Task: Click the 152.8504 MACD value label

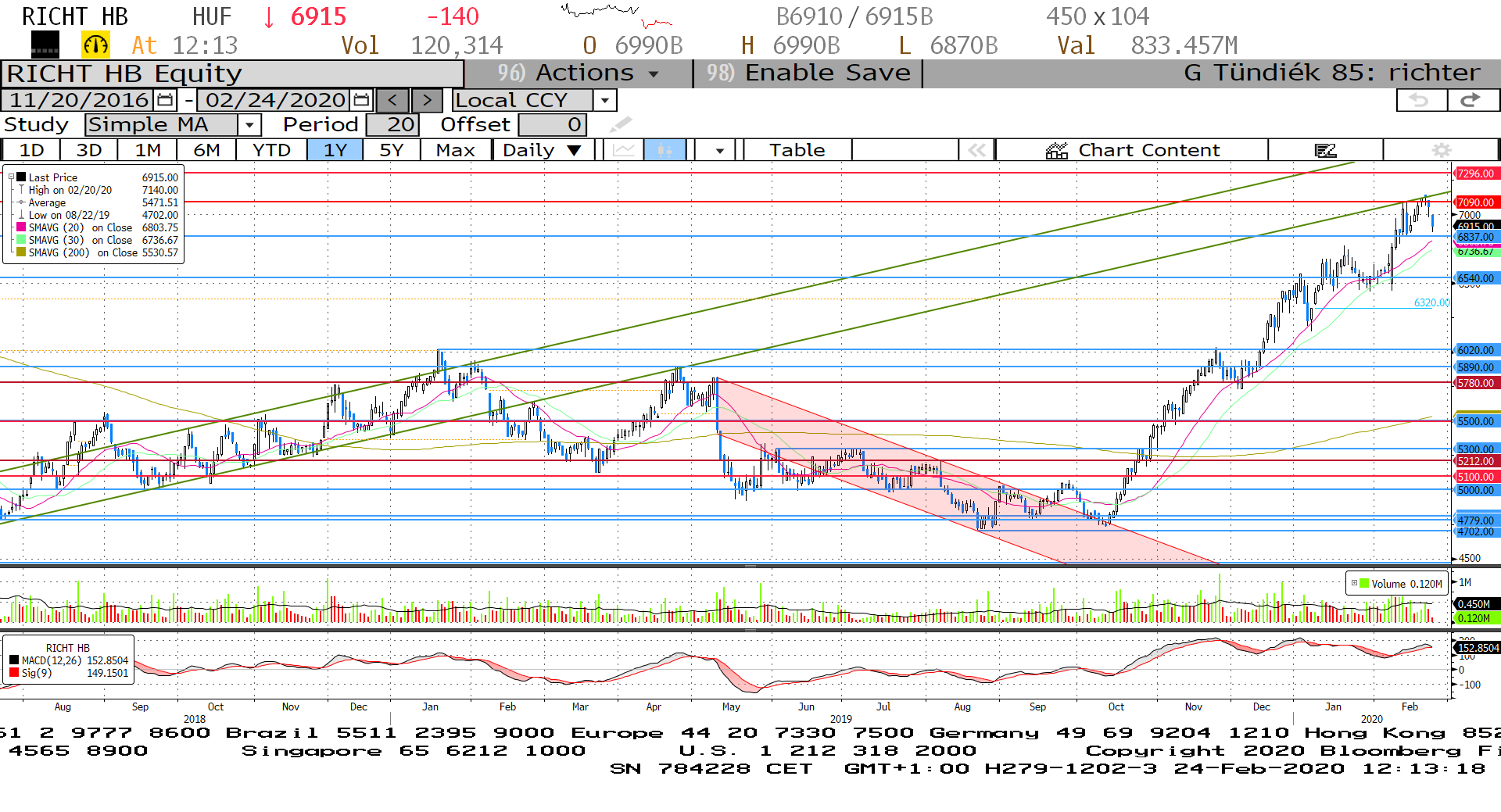Action: click(x=1478, y=648)
